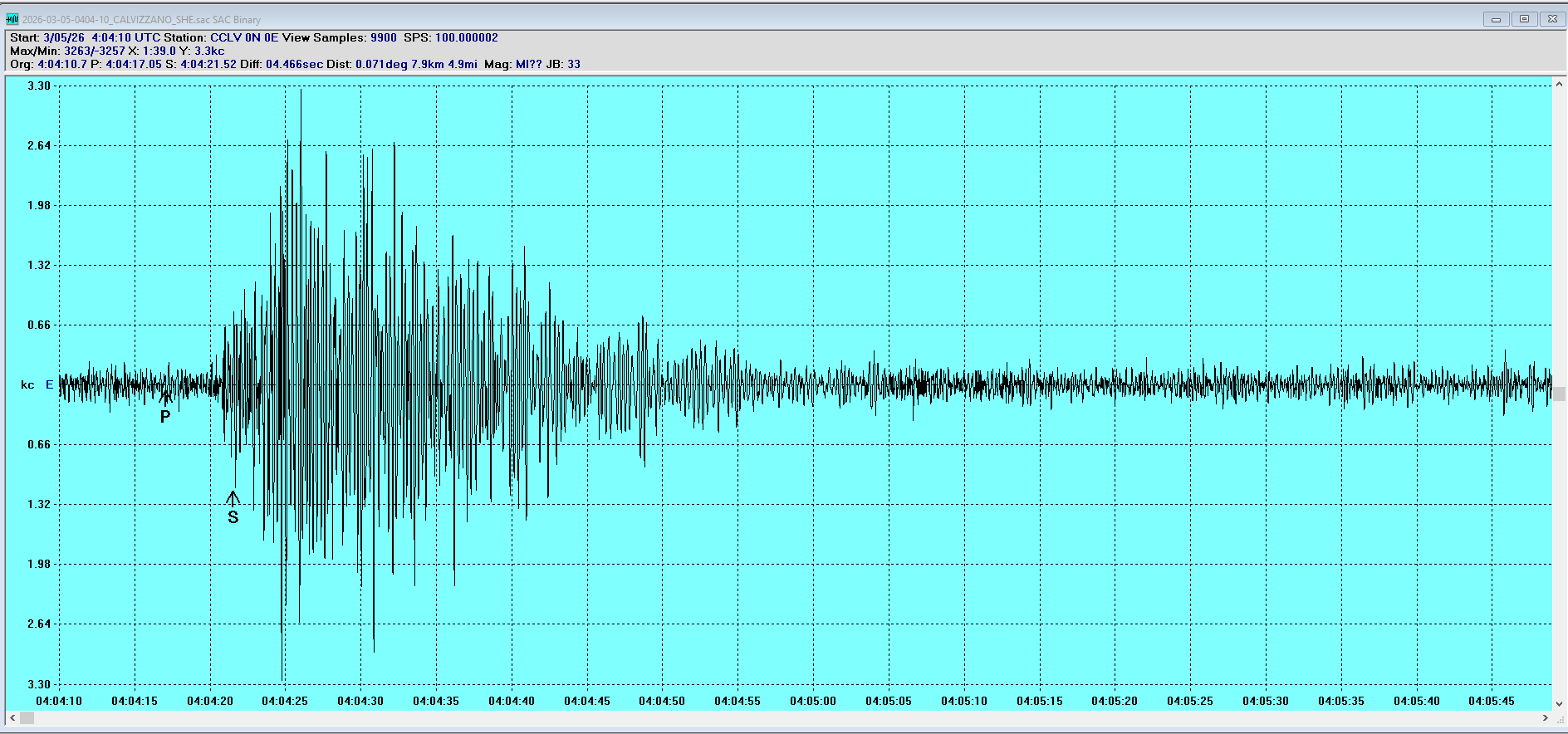Click the Dist 0.071deg value in header
The height and width of the screenshot is (734, 1568).
(x=381, y=64)
